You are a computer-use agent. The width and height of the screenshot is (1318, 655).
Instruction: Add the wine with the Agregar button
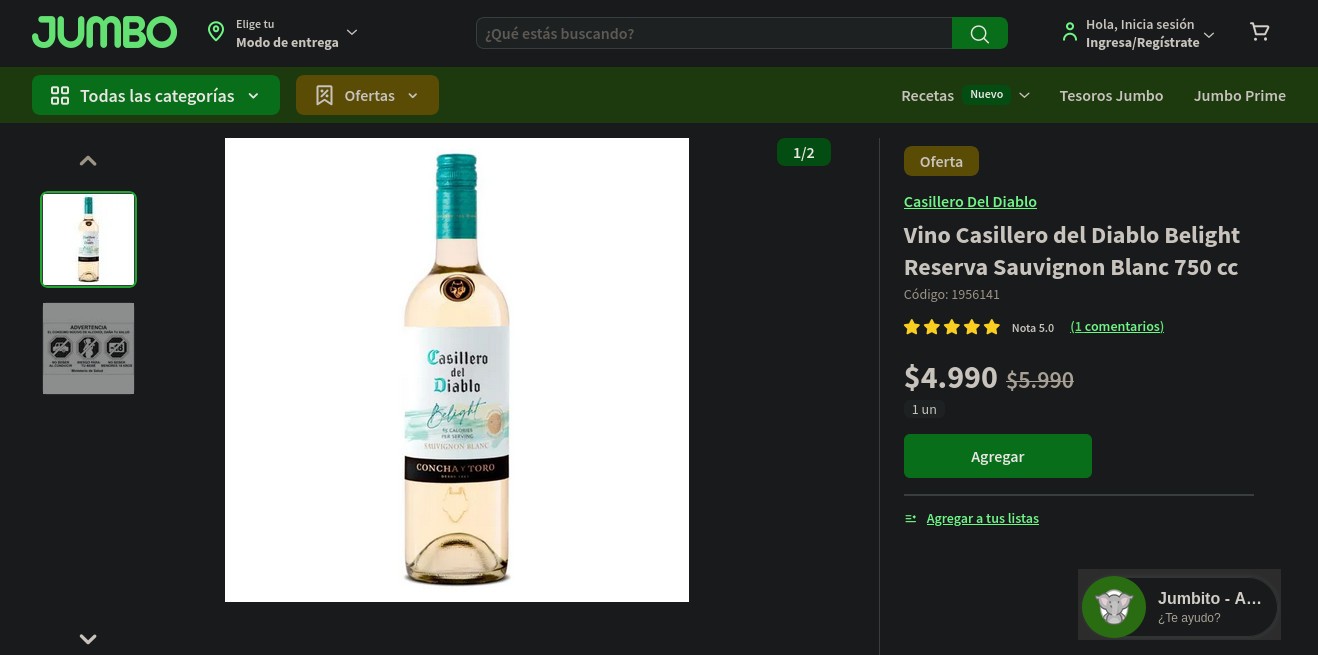(997, 456)
